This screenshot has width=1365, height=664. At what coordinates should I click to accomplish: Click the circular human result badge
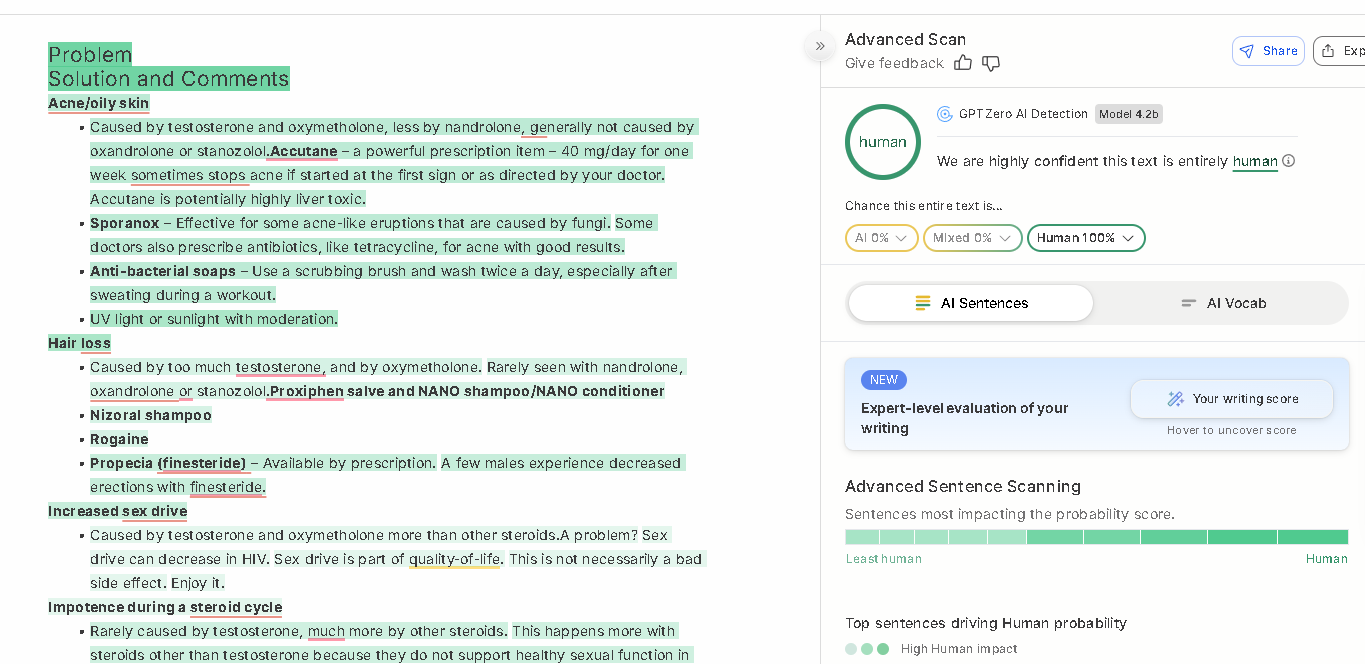click(882, 142)
